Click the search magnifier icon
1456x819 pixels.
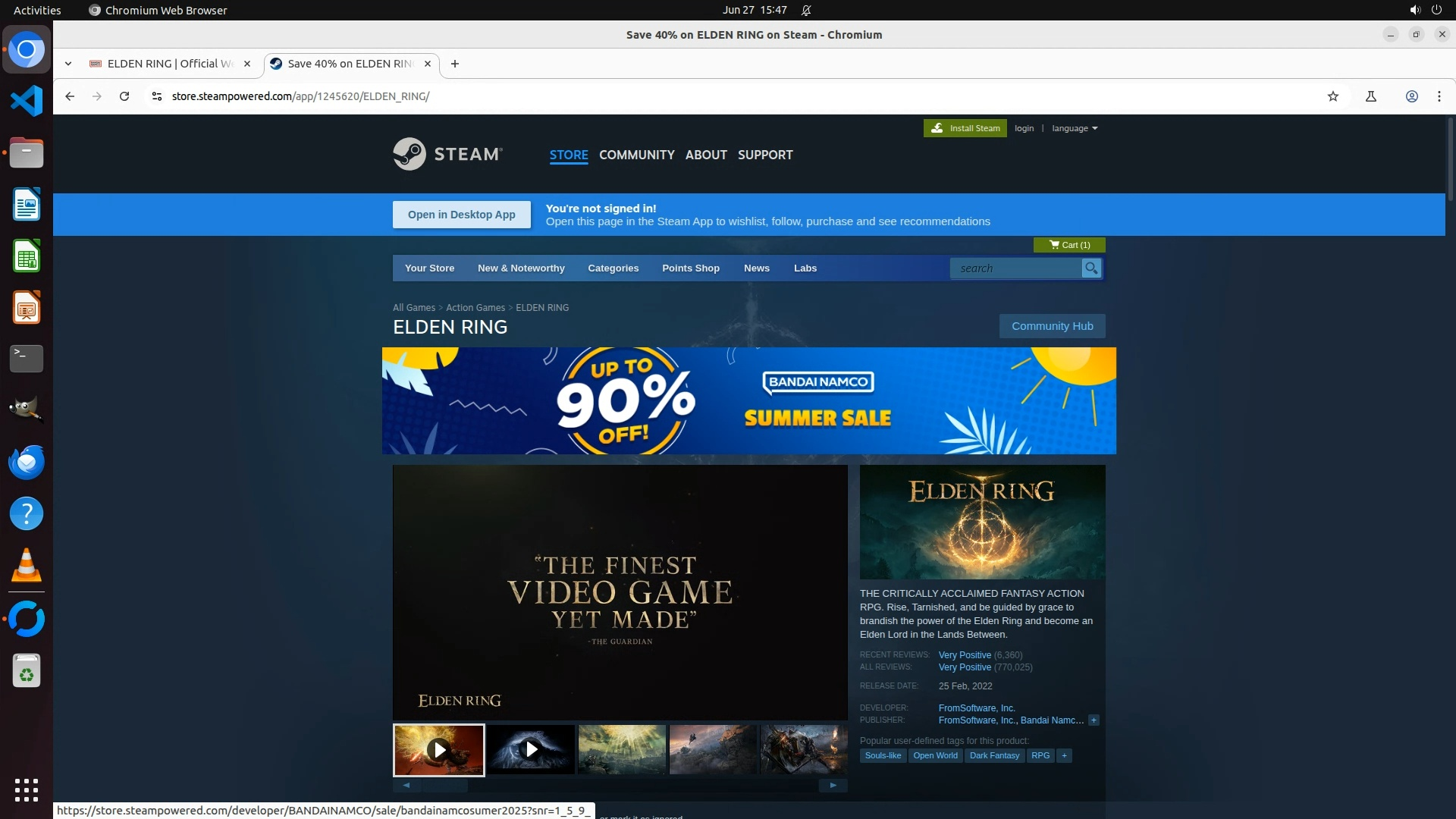tap(1091, 268)
